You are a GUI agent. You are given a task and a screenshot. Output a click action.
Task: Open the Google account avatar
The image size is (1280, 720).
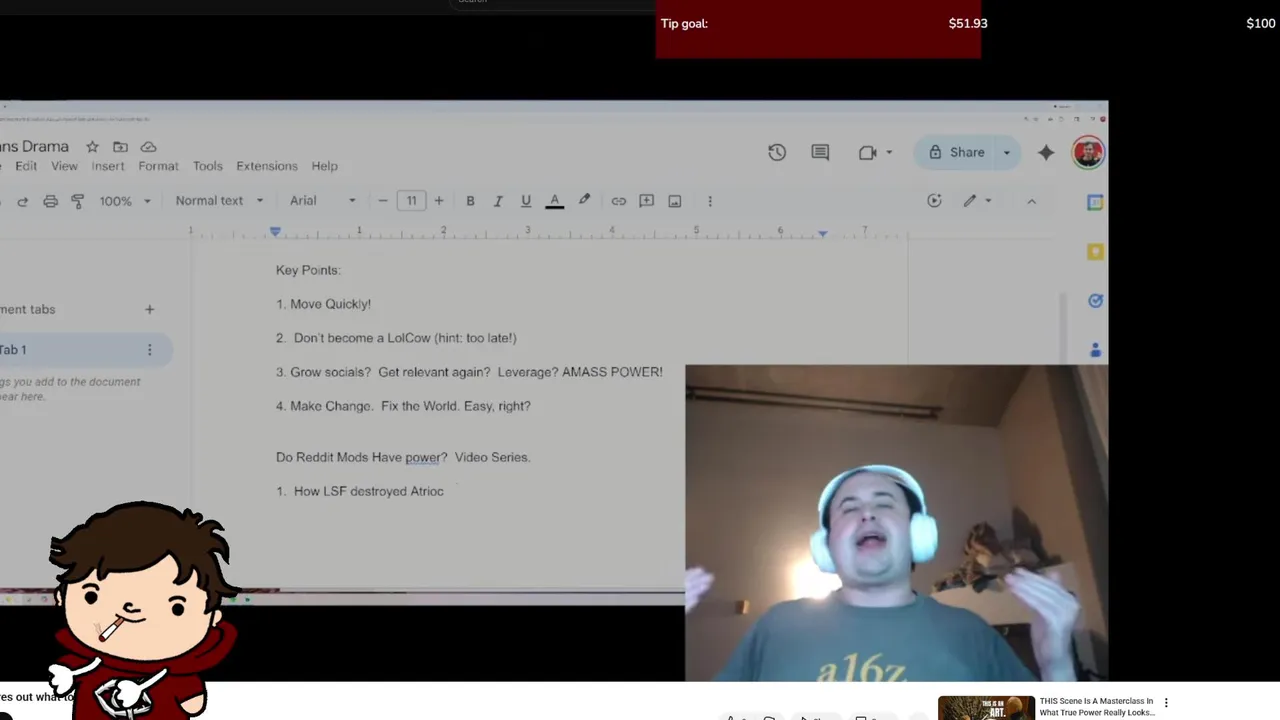pos(1088,152)
